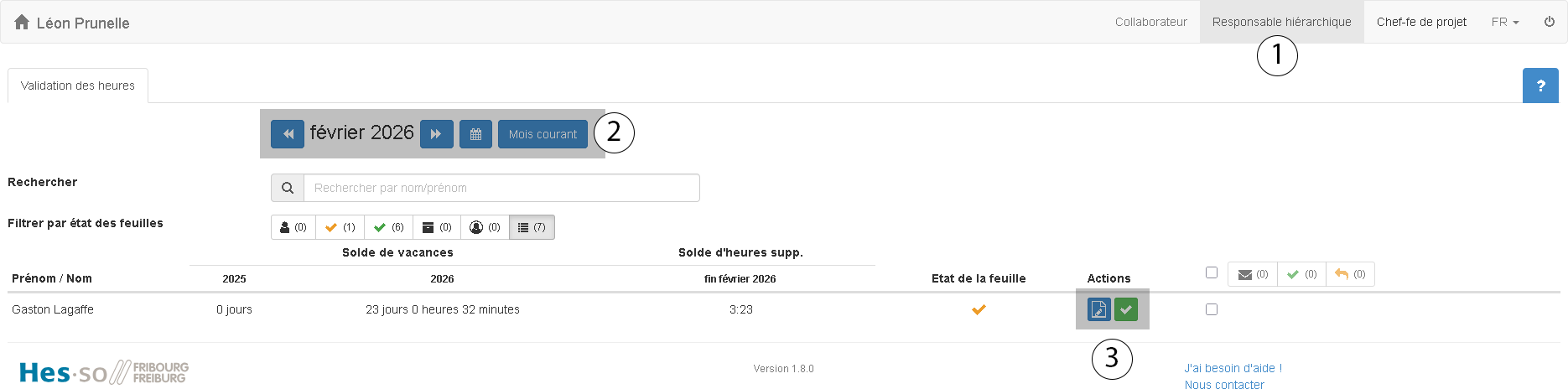Click the name search input field
The width and height of the screenshot is (1568, 389).
(501, 188)
